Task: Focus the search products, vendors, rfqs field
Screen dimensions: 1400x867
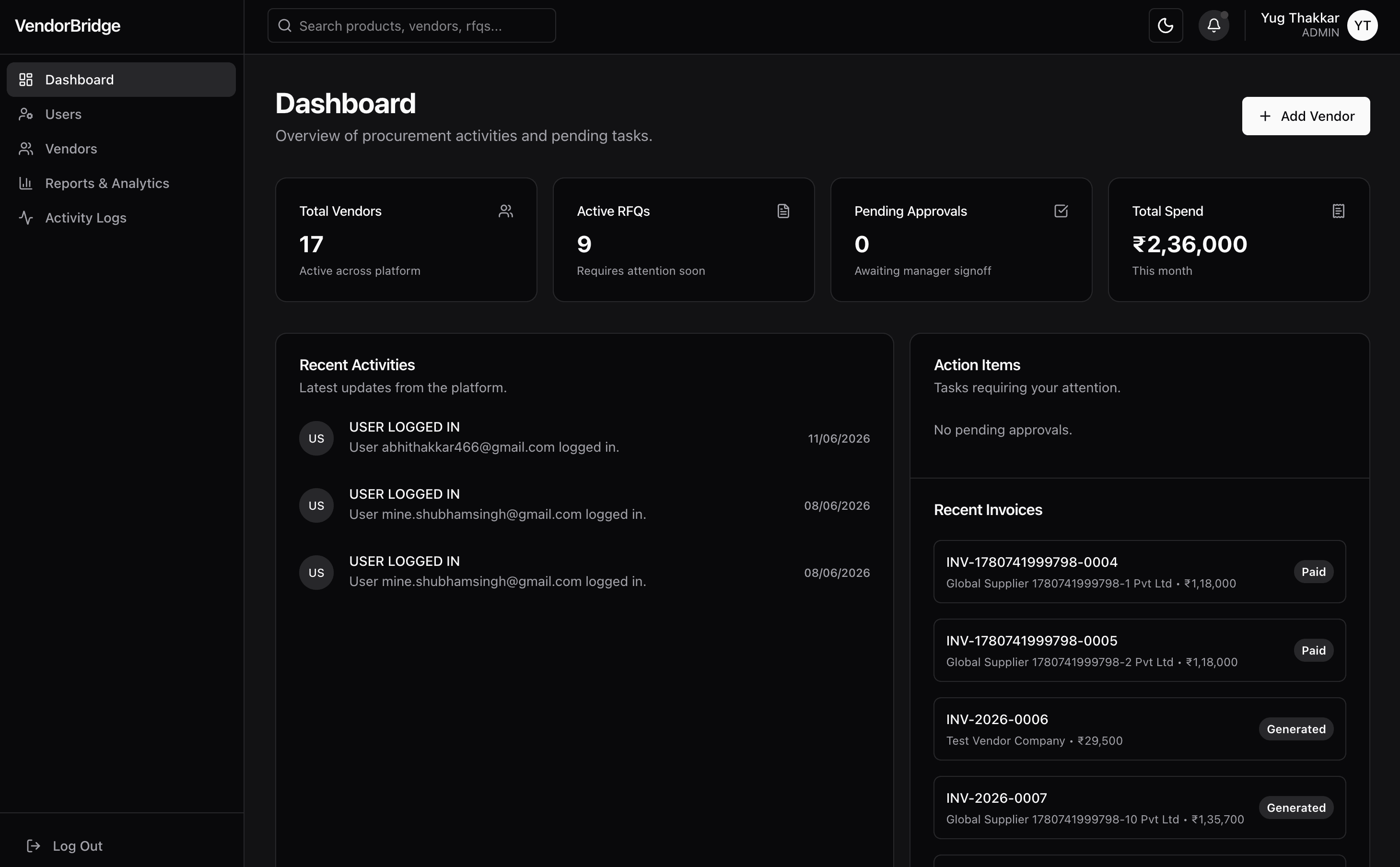Action: (412, 25)
